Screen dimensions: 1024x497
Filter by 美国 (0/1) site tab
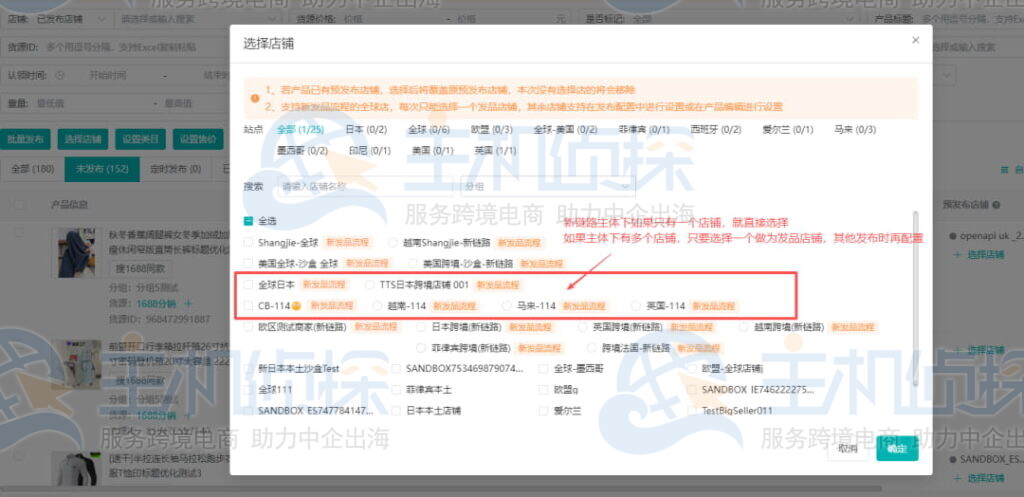point(432,151)
